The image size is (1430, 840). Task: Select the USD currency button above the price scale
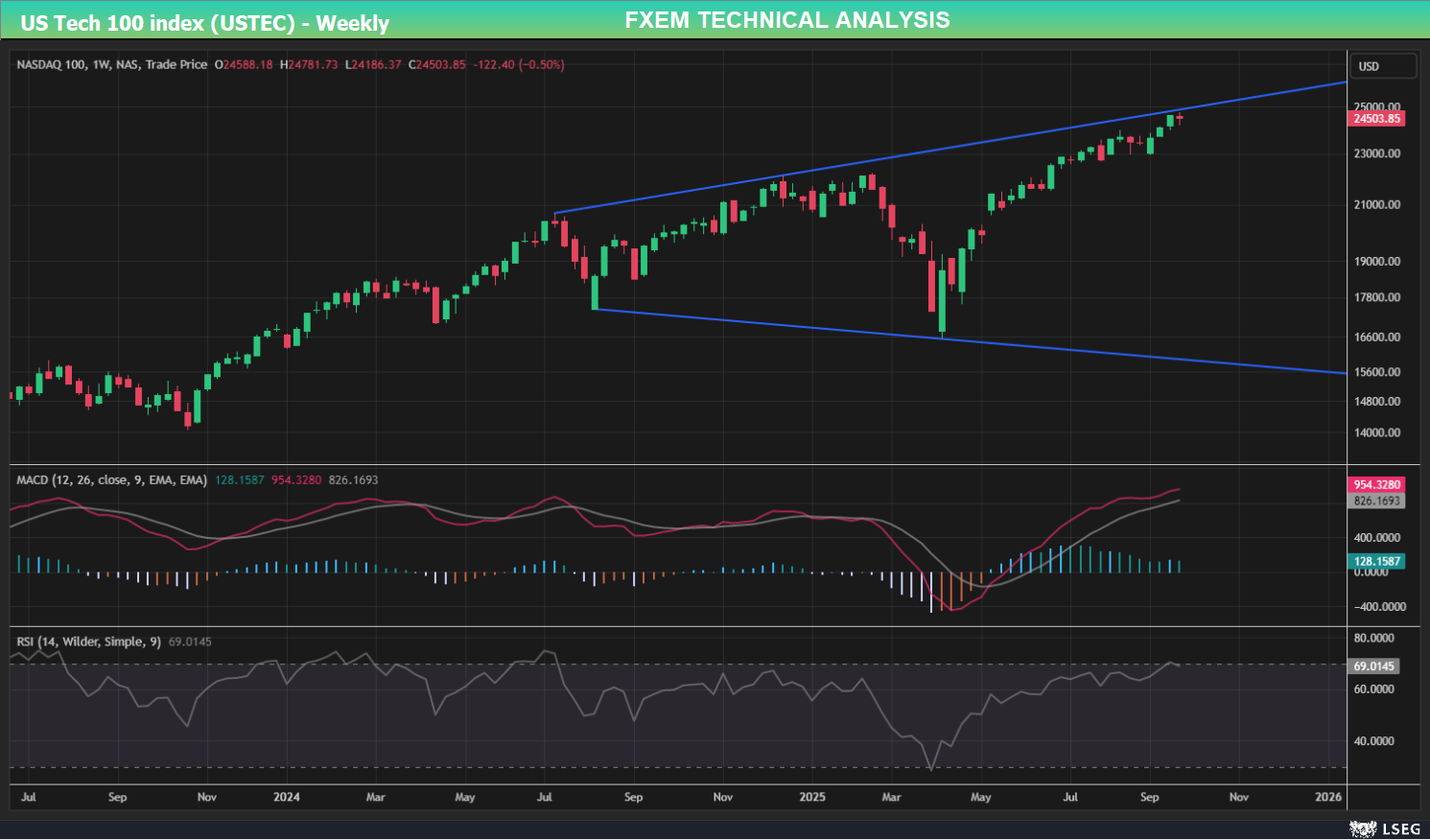click(1382, 65)
